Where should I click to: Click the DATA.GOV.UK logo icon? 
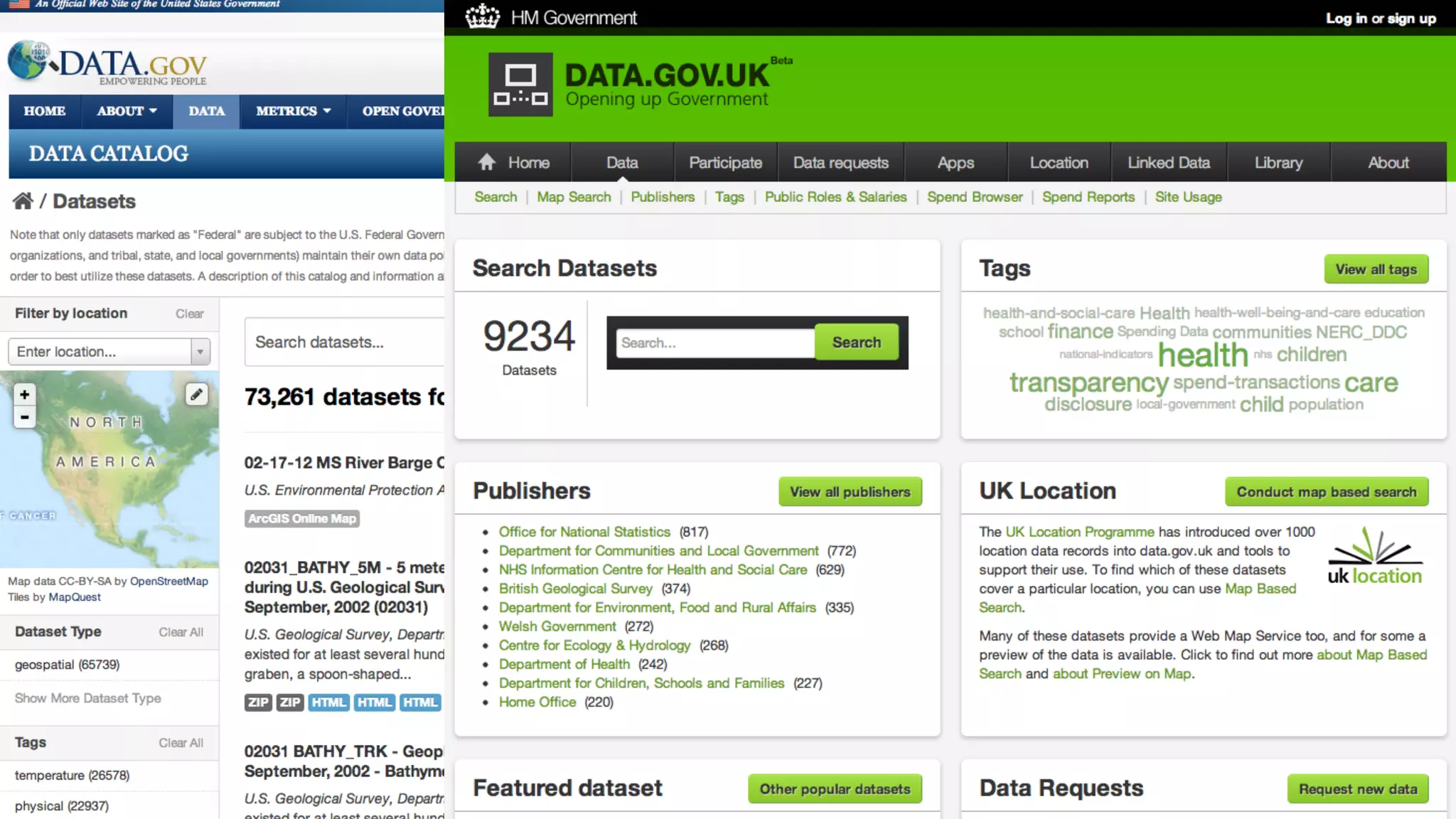coord(520,85)
